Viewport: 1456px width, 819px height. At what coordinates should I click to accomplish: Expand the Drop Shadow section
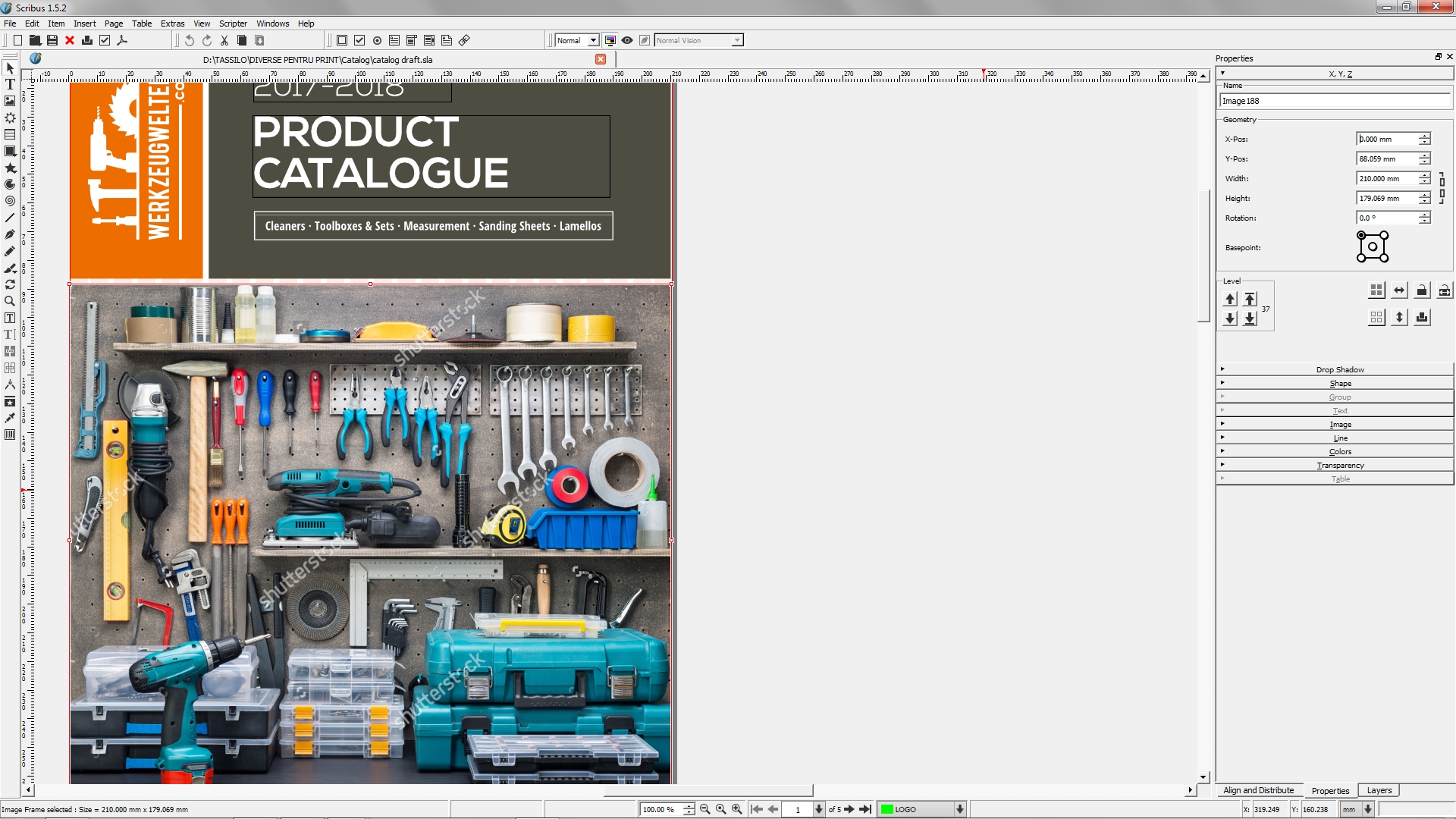click(1339, 369)
